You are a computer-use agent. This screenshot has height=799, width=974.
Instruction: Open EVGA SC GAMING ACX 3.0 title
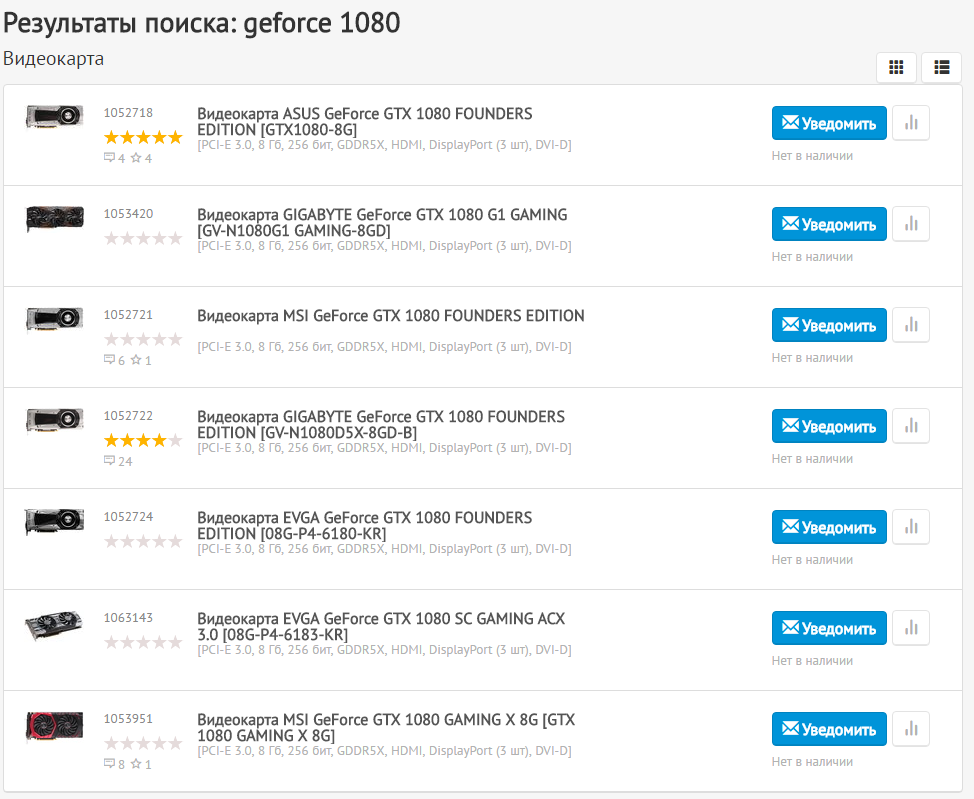coord(381,626)
